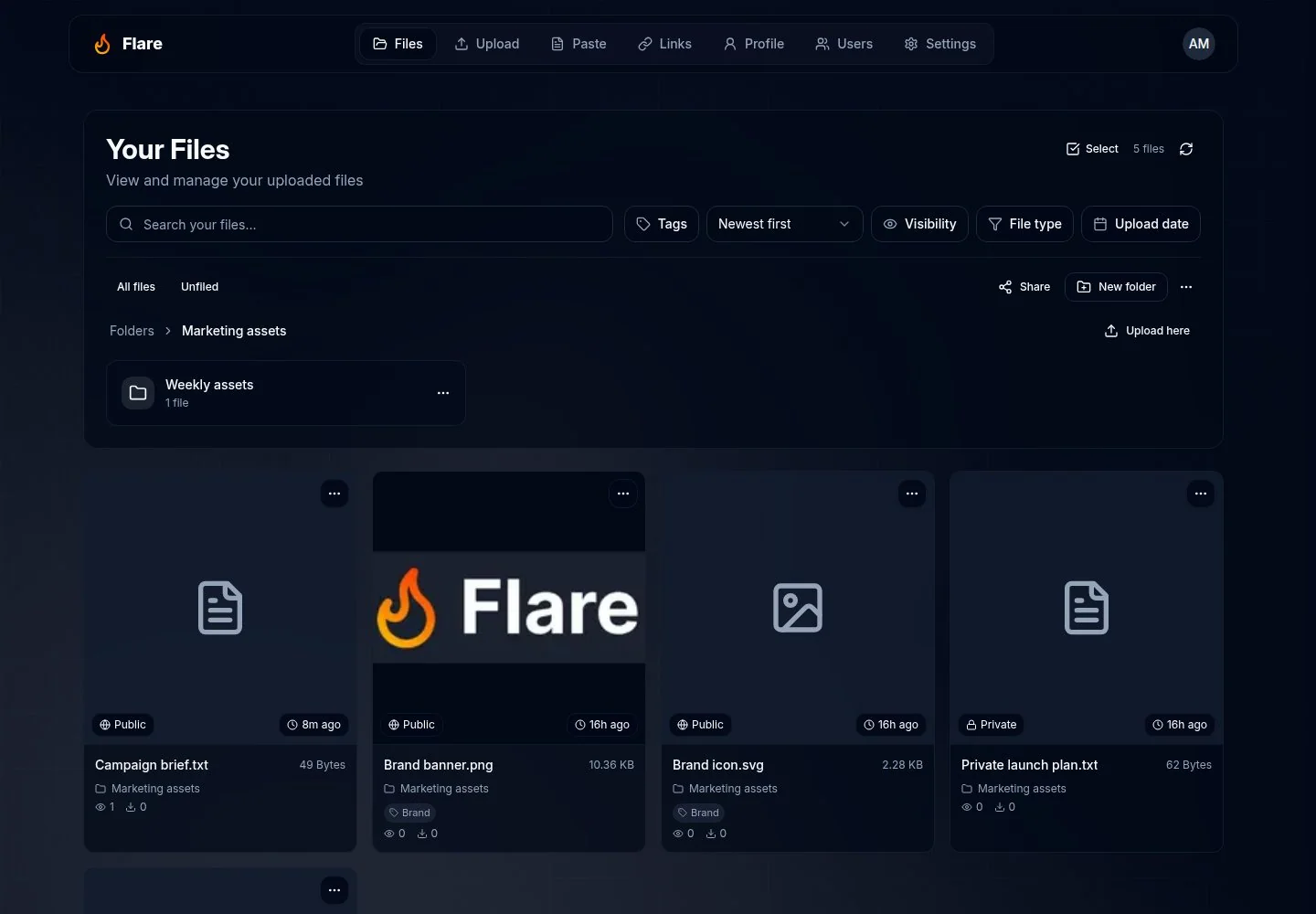Click the document icon on Private launch plan.txt
This screenshot has width=1316, height=914.
coord(1087,608)
